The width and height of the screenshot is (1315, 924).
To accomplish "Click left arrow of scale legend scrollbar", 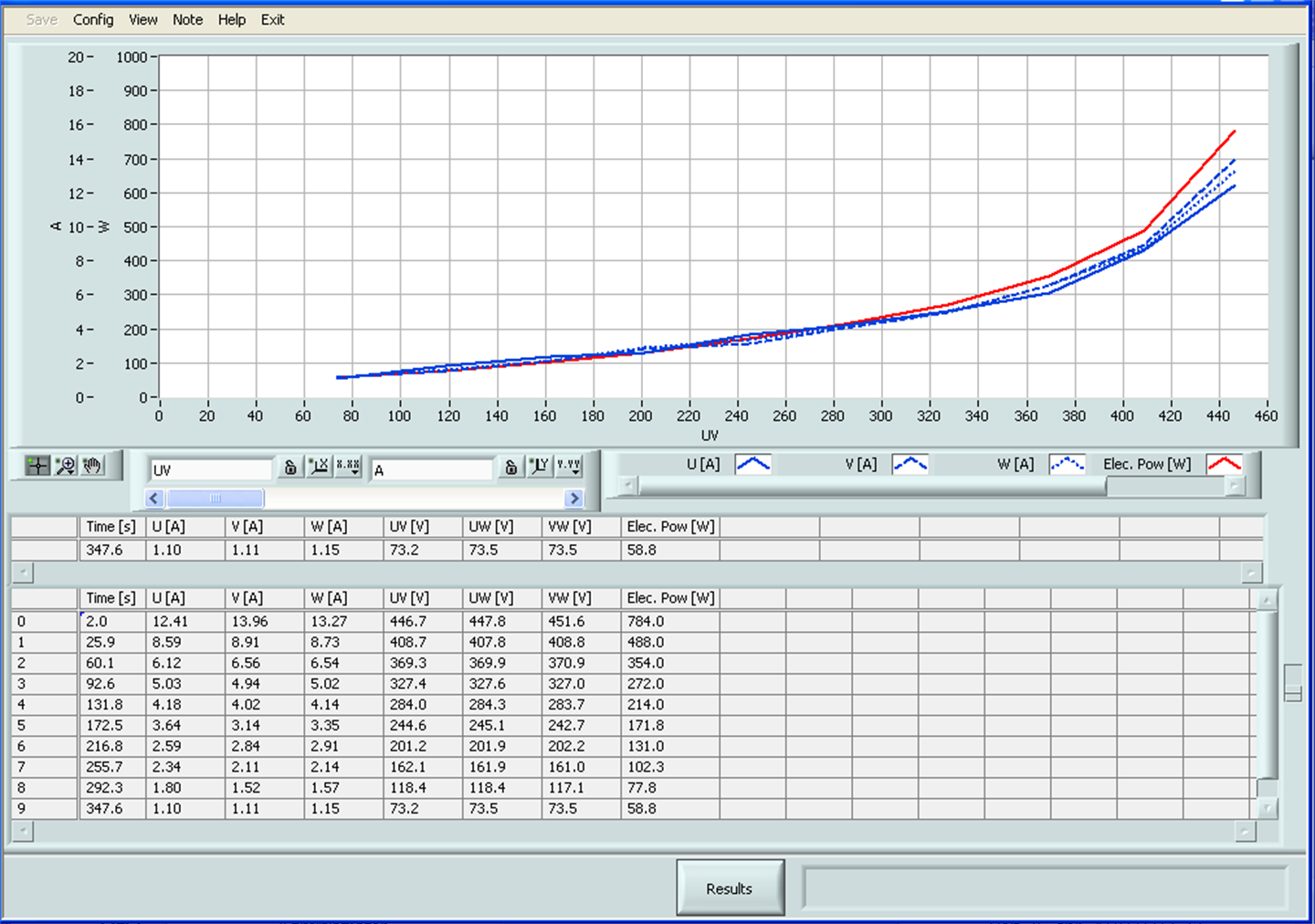I will (x=154, y=498).
